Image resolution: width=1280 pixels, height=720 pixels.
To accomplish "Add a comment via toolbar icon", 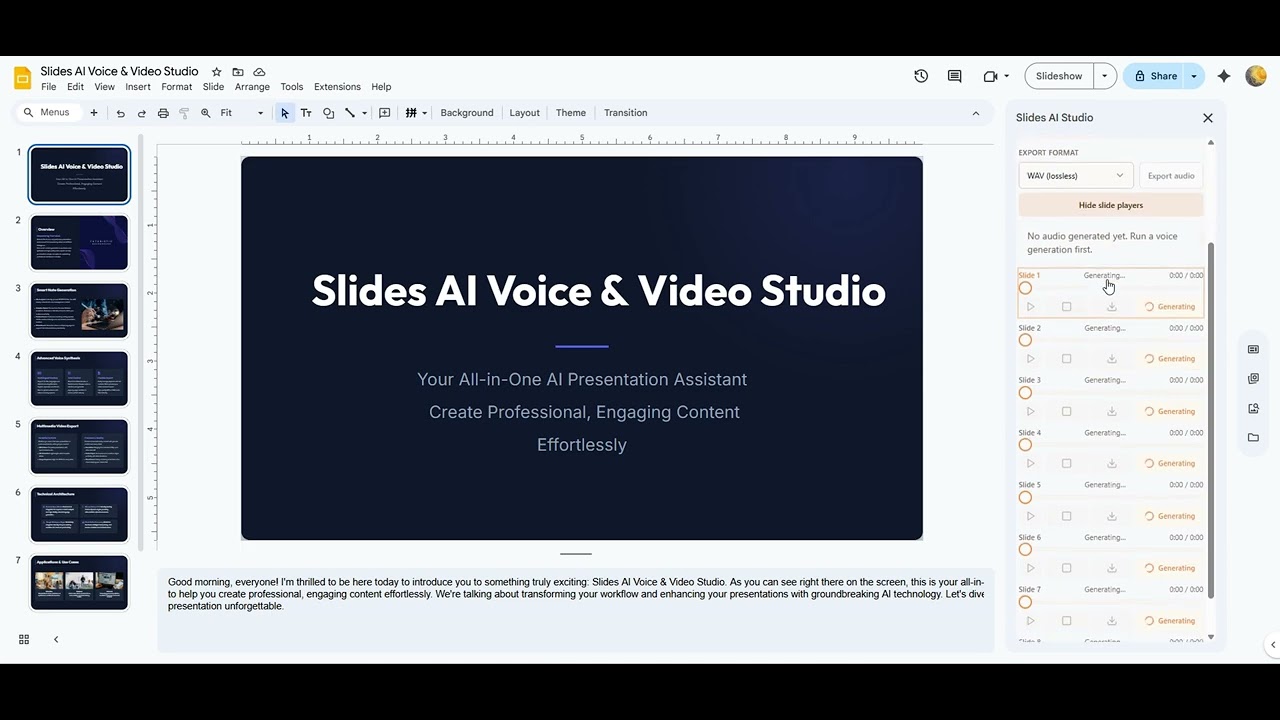I will point(385,113).
